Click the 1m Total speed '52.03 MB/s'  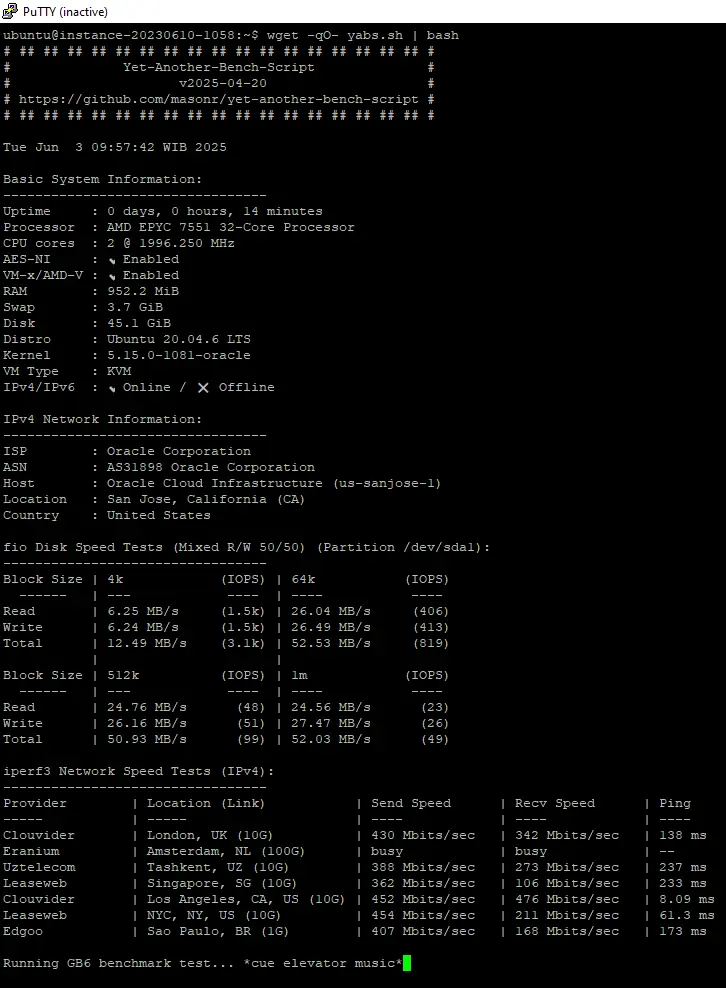331,739
